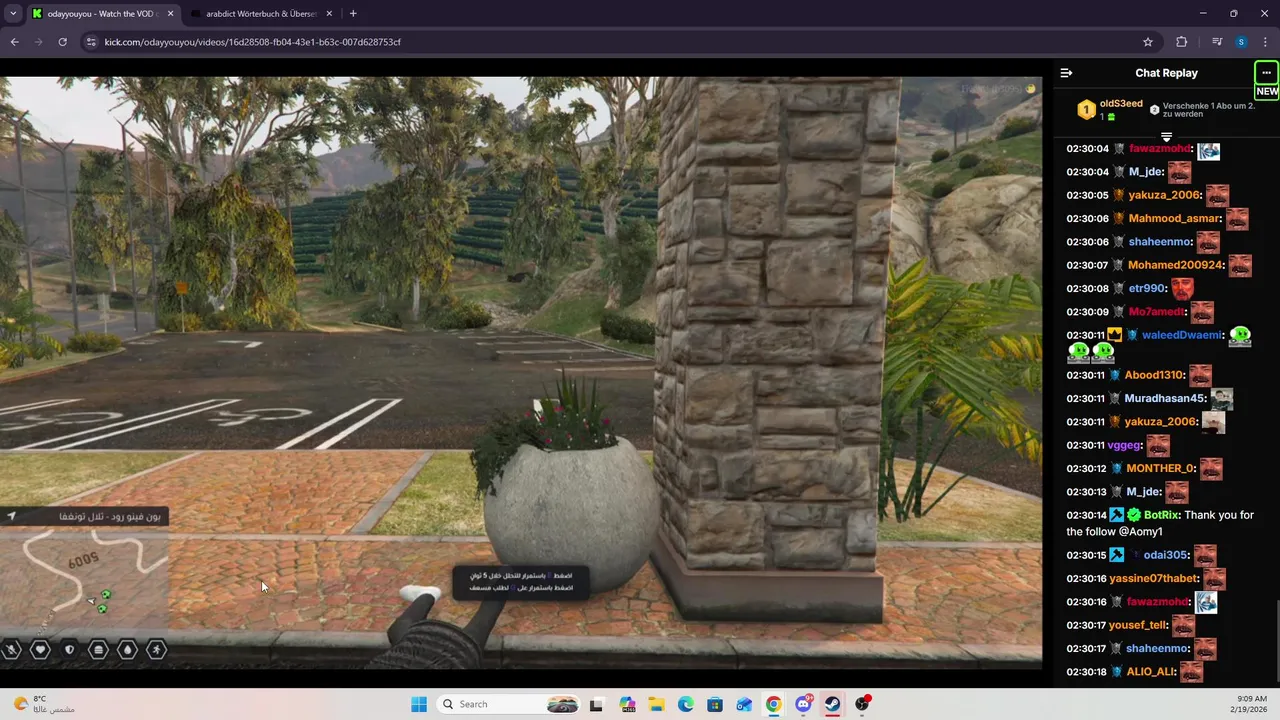The image size is (1280, 720).
Task: Open Microsoft Store from the taskbar
Action: pos(715,704)
